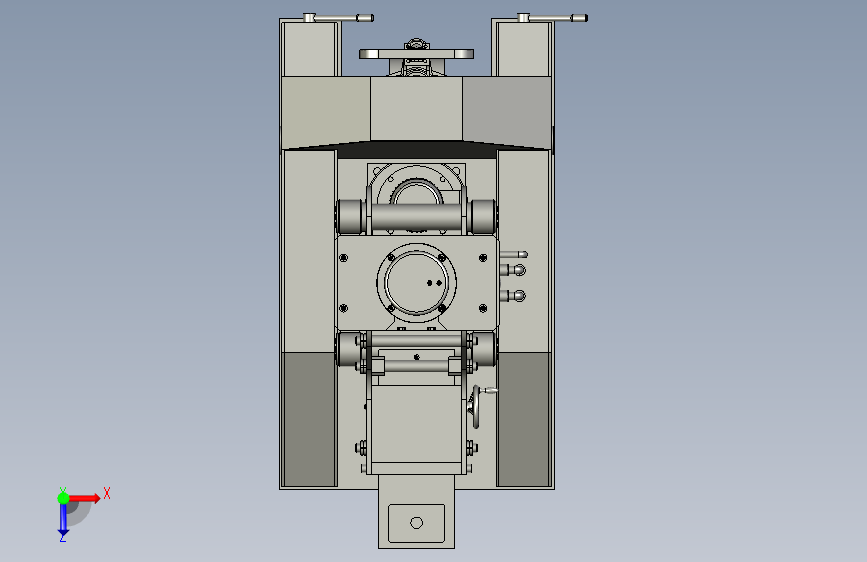This screenshot has width=867, height=562.
Task: Select the small hole in the bottom mounting plate
Action: (x=417, y=523)
